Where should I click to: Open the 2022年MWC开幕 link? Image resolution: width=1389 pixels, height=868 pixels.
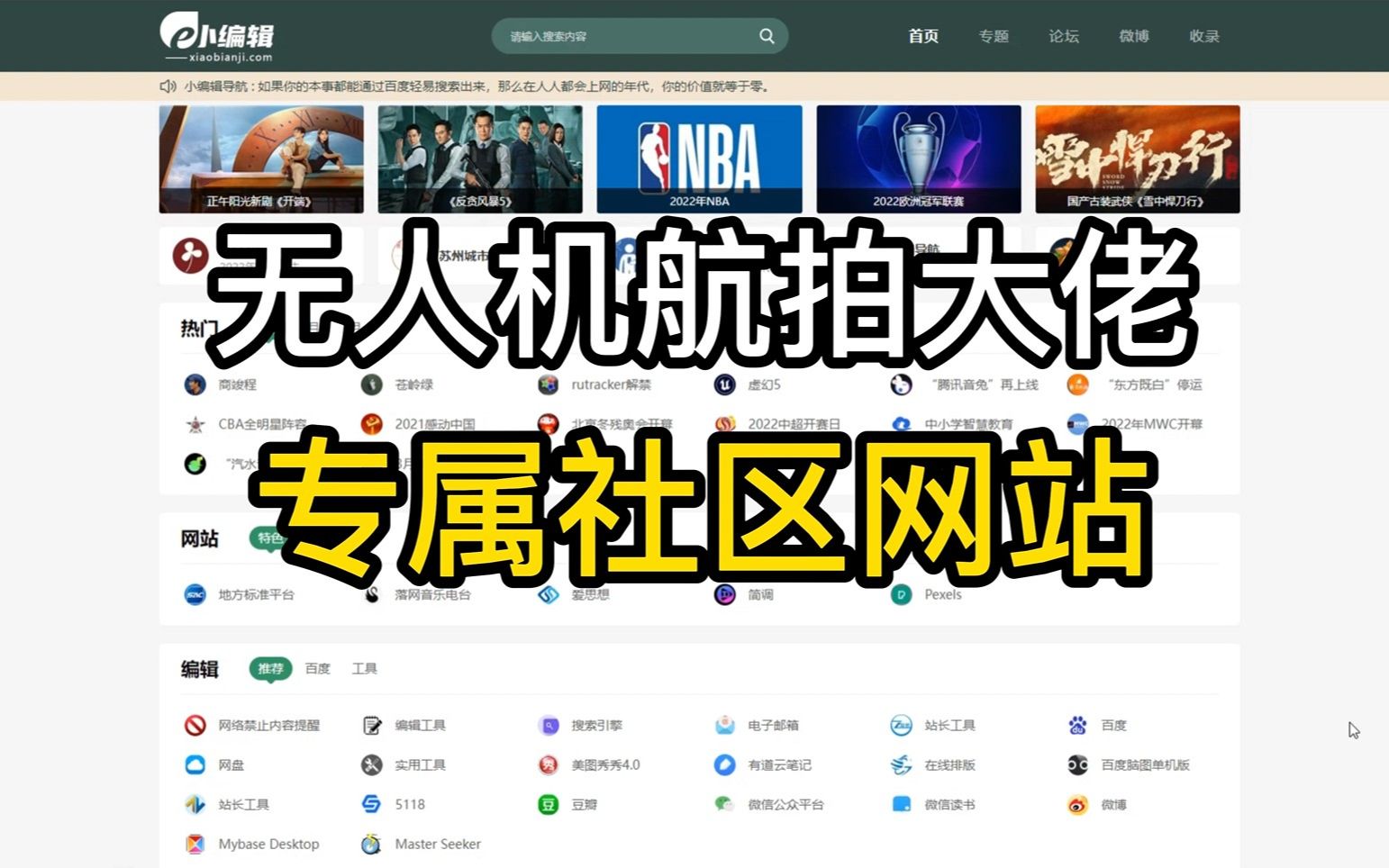1152,424
